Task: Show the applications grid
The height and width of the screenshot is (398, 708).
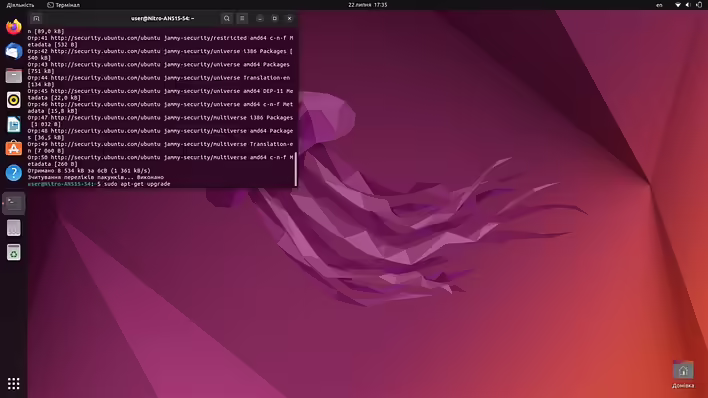Action: 14,384
